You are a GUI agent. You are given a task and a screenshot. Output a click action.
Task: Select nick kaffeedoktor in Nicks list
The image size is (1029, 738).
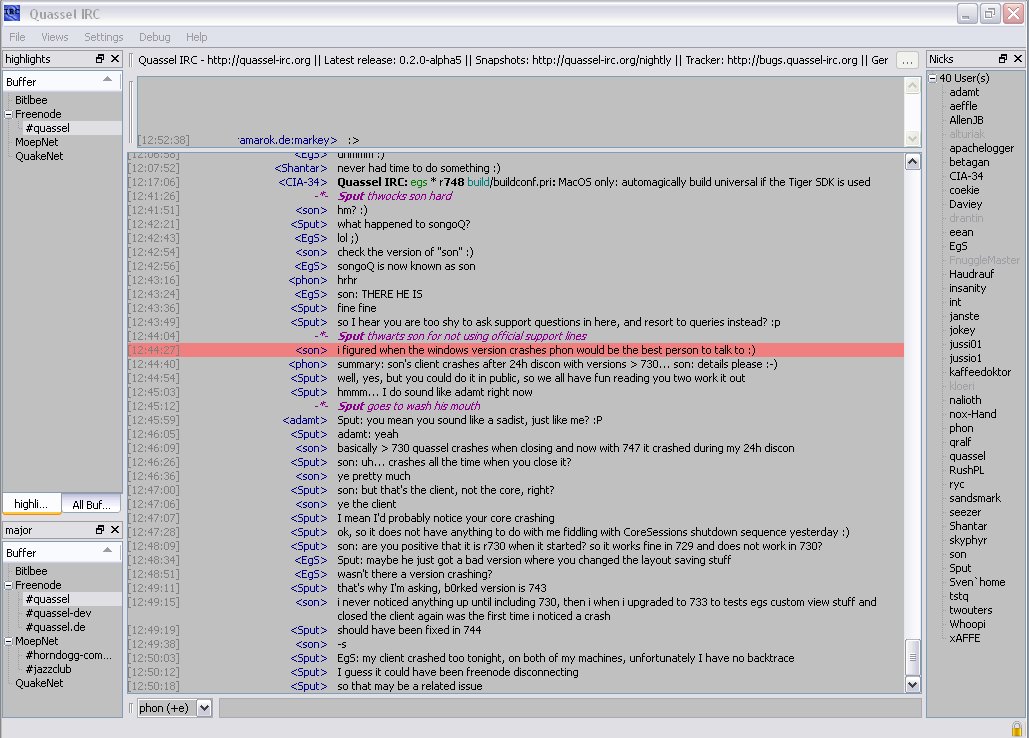pyautogui.click(x=980, y=372)
